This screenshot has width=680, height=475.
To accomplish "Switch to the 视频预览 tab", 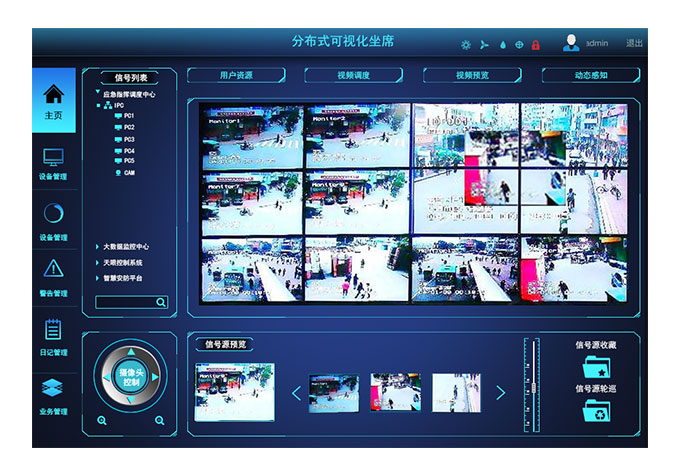I will click(x=472, y=75).
